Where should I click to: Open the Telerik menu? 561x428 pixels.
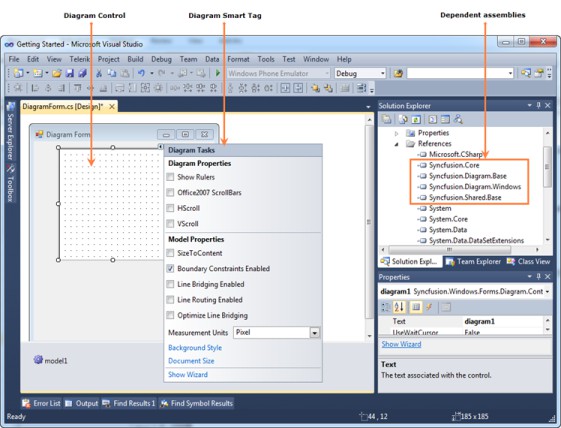coord(79,59)
